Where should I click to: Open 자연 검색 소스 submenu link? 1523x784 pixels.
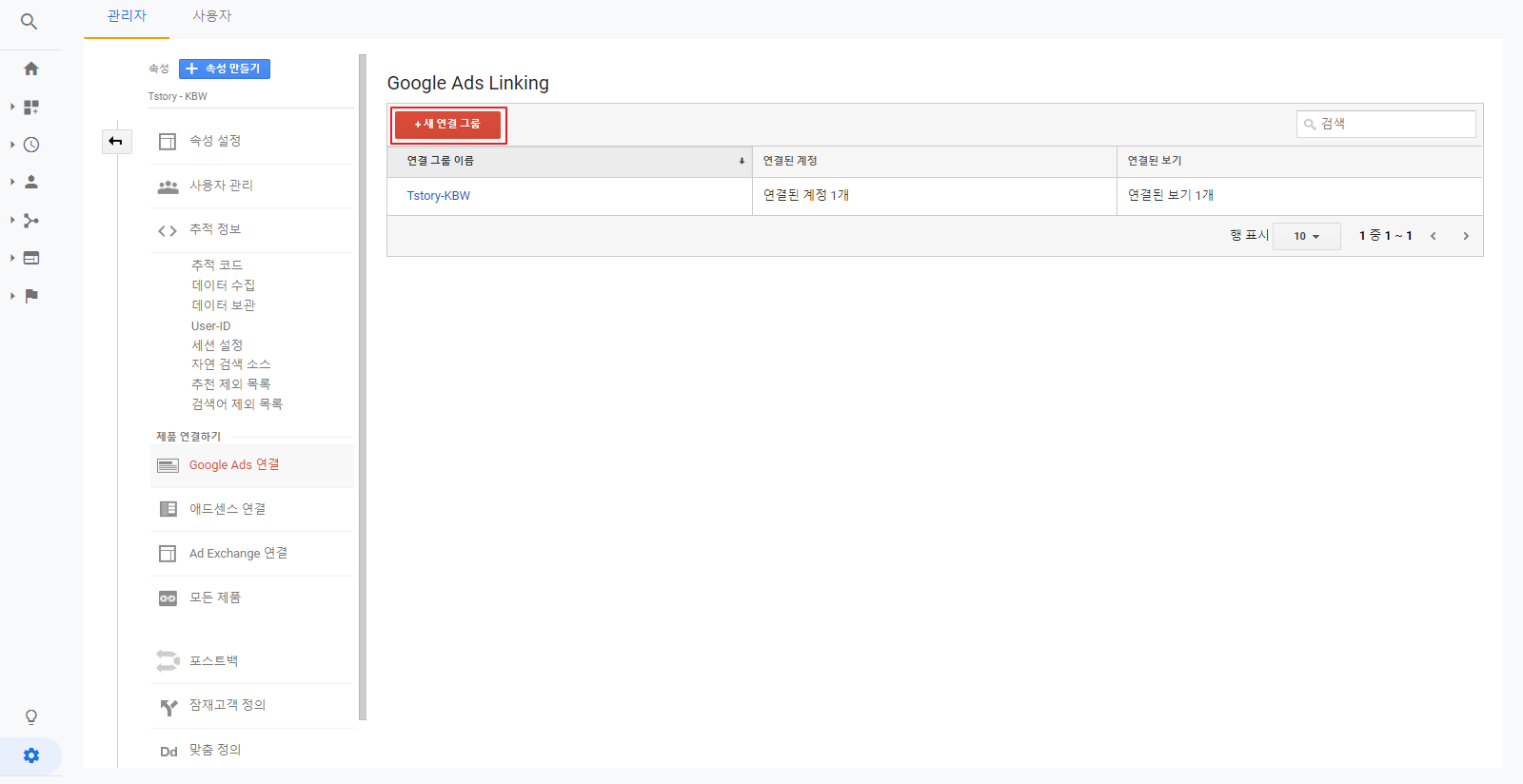(231, 364)
